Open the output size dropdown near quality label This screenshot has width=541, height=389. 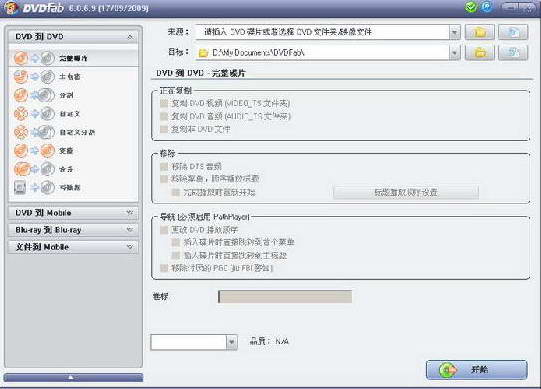click(x=232, y=342)
